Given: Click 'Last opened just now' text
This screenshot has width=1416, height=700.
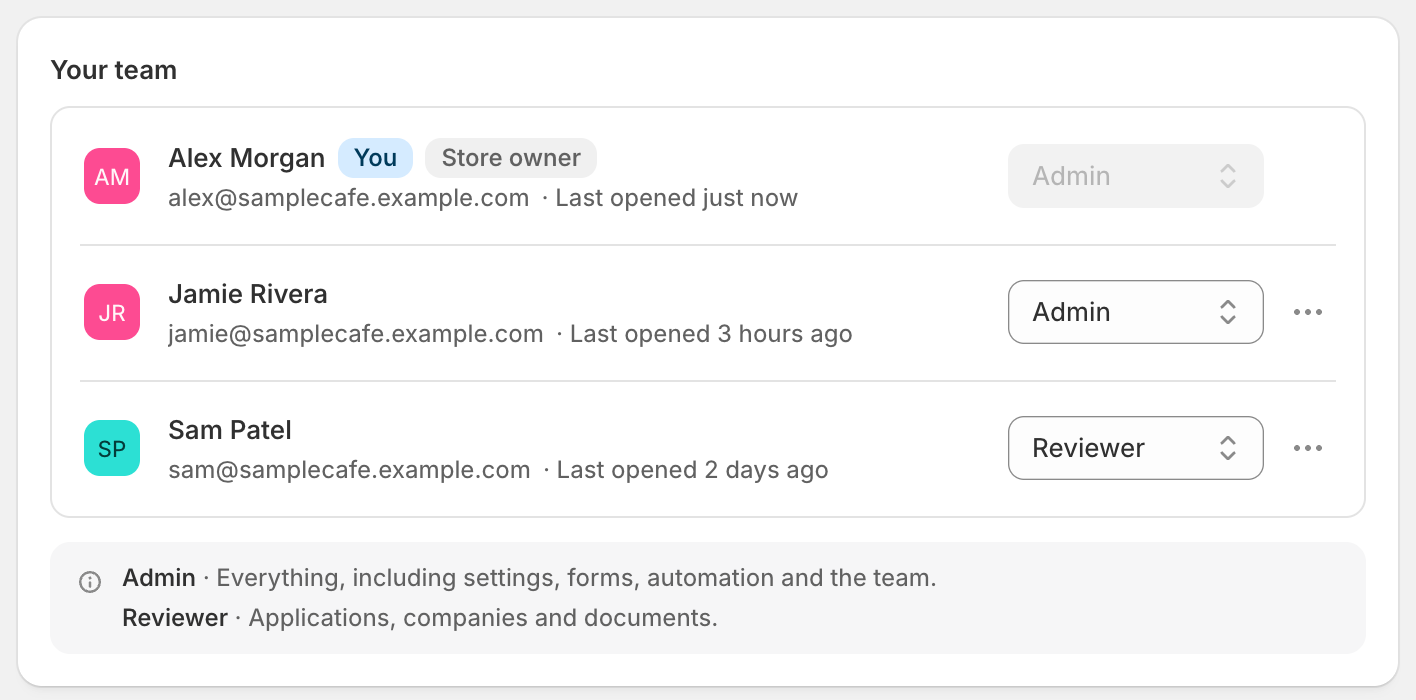Looking at the screenshot, I should pos(677,198).
